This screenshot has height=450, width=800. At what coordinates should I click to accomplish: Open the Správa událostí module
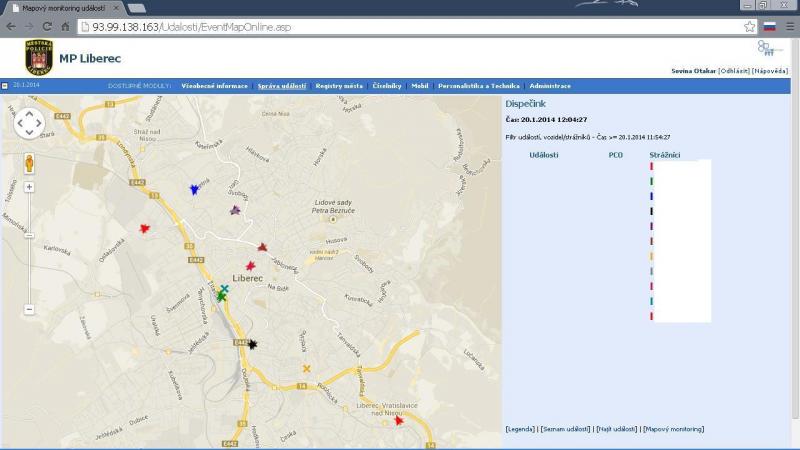(281, 86)
